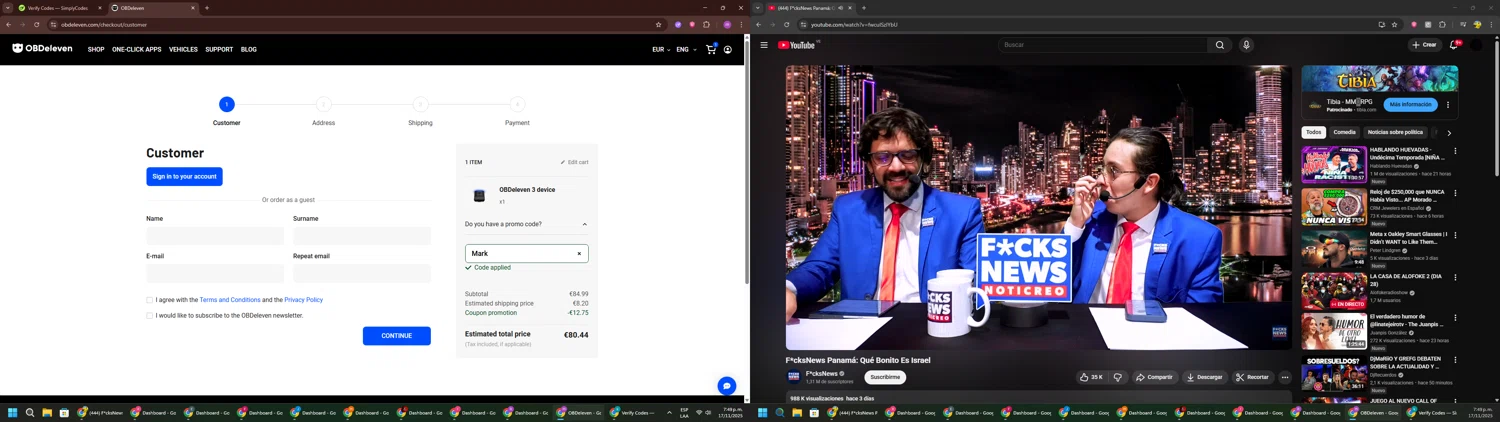Open the ONE-CLICK APPS menu item

tap(136, 49)
